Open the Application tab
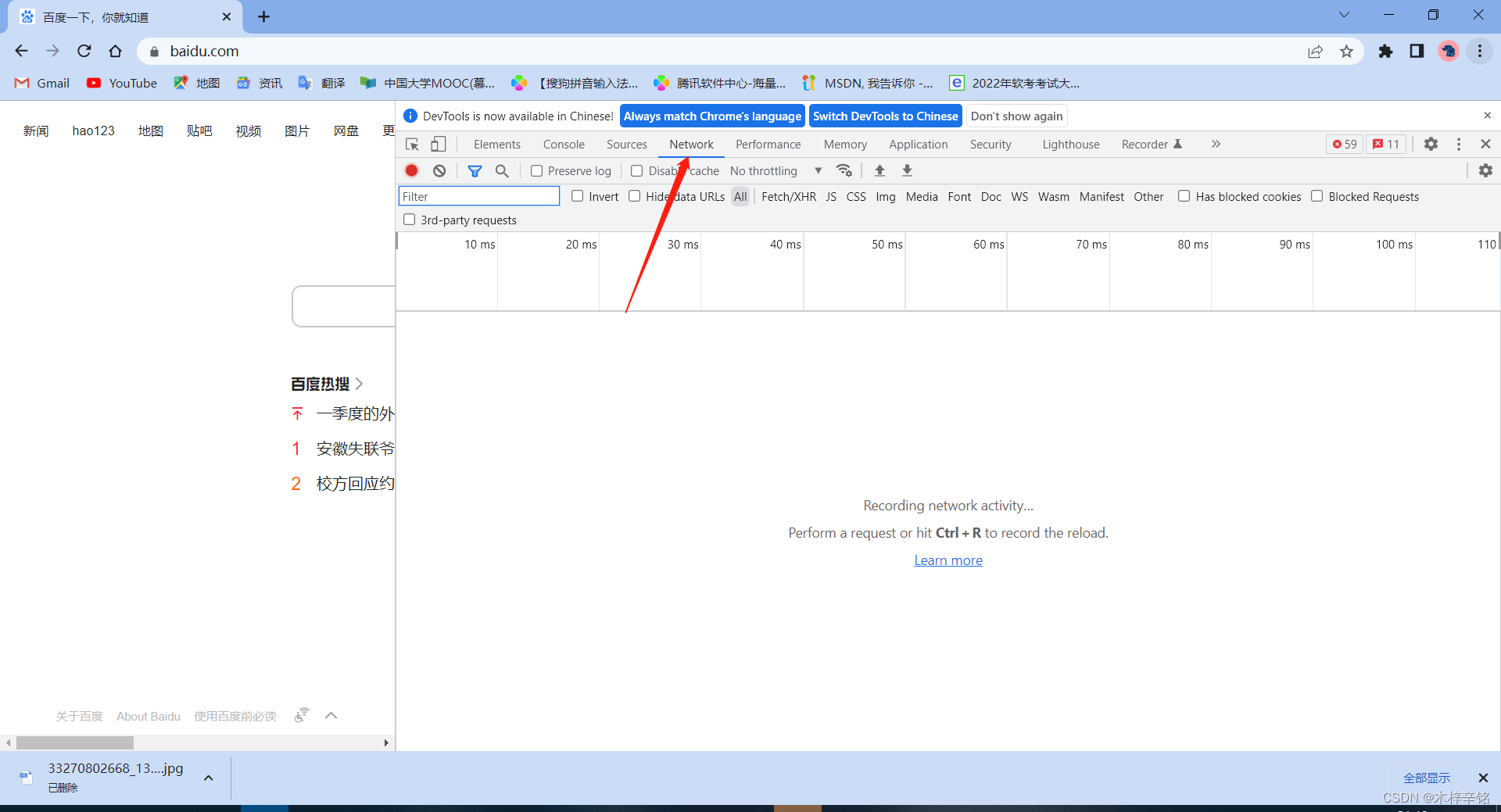 [918, 145]
